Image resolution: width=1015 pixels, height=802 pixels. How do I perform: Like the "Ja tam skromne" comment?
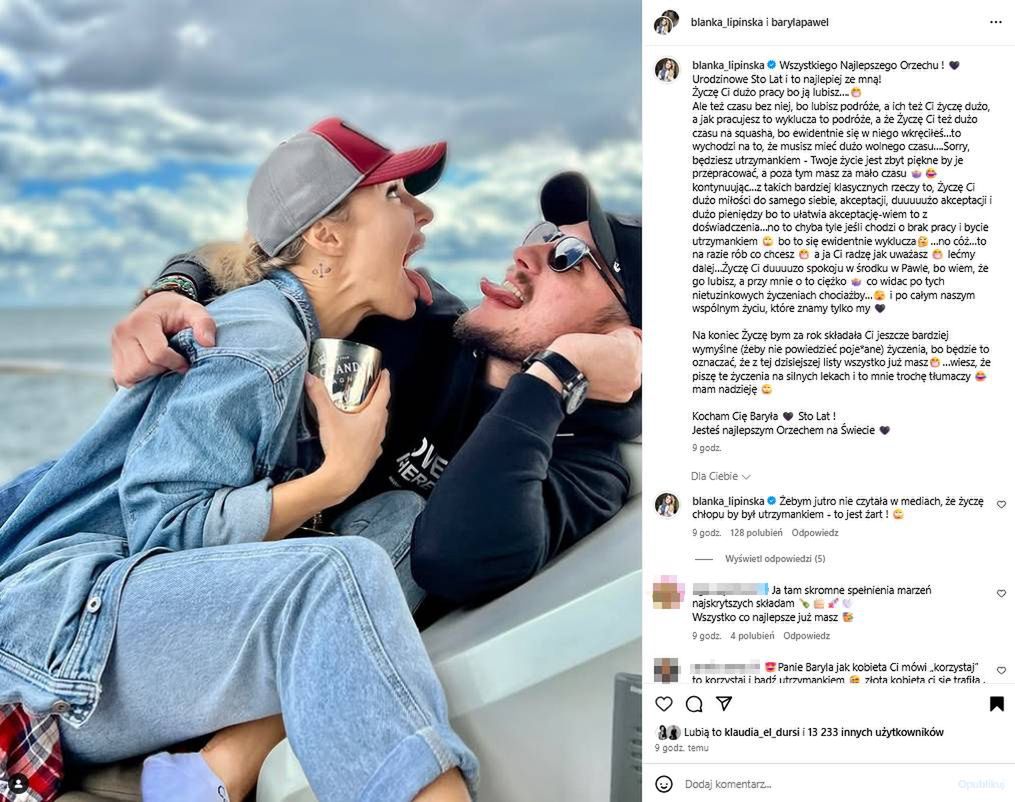pos(1001,593)
